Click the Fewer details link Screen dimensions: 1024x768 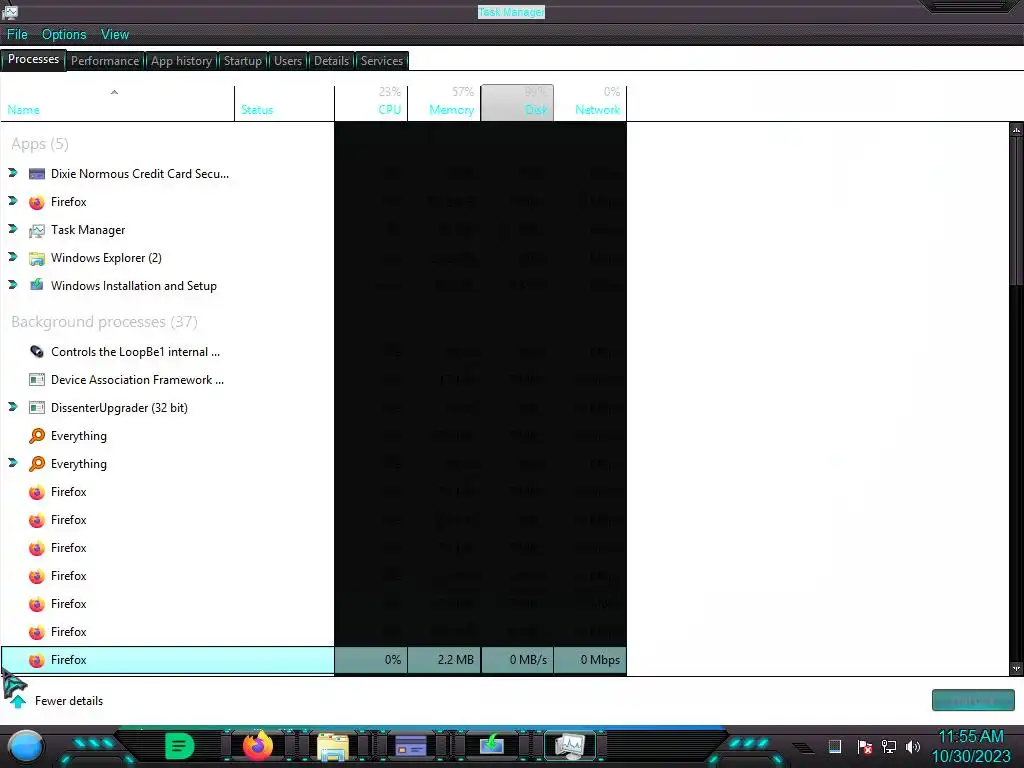coord(69,701)
